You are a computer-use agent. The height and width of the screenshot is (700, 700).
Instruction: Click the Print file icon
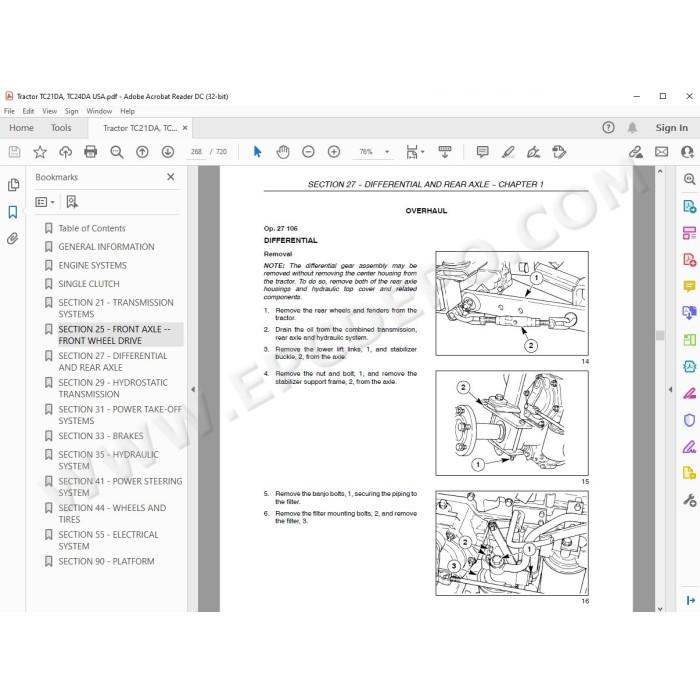coord(91,152)
